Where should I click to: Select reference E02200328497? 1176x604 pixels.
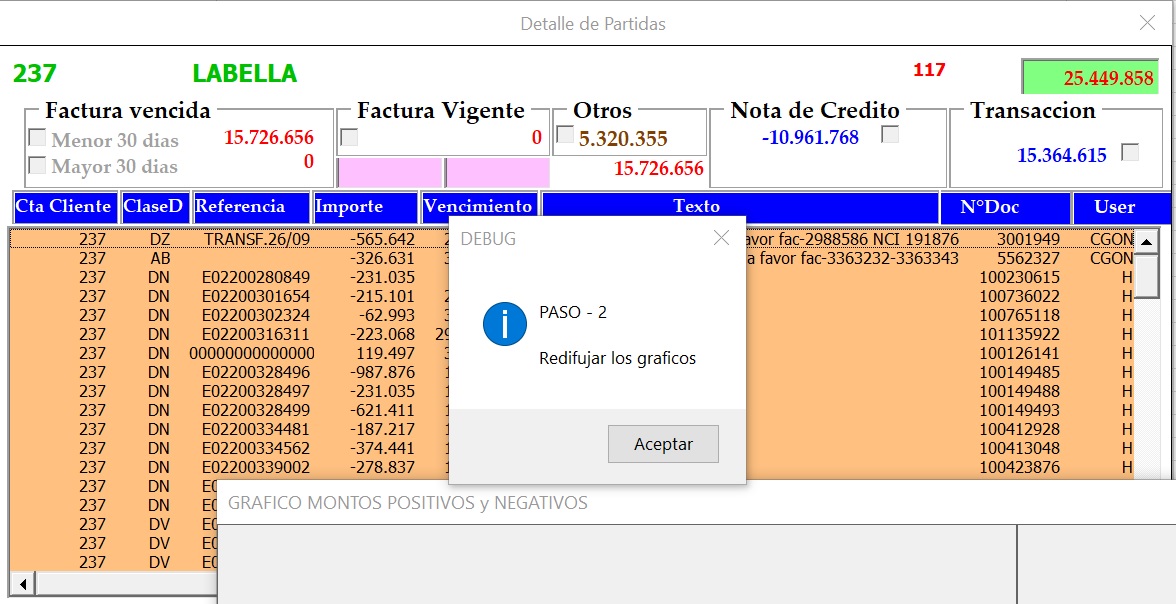[x=256, y=391]
